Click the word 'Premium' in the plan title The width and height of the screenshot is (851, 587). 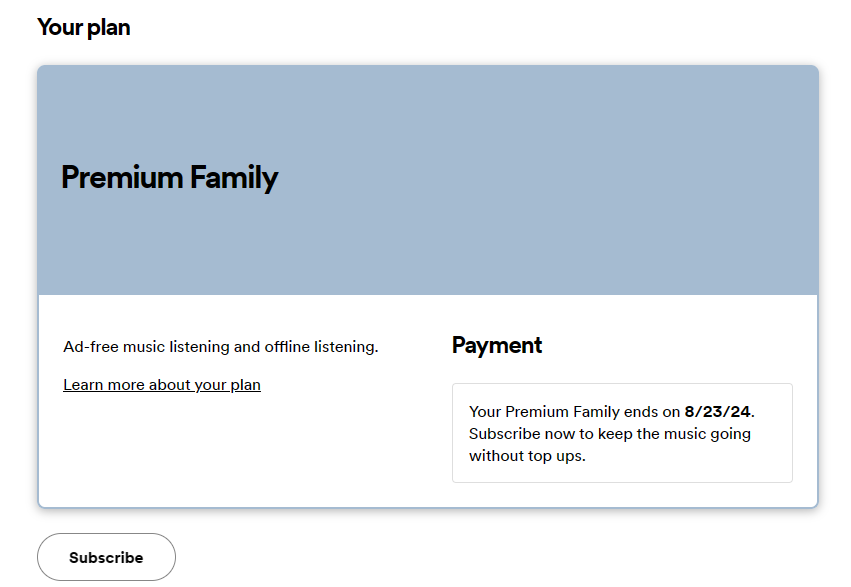pyautogui.click(x=121, y=178)
